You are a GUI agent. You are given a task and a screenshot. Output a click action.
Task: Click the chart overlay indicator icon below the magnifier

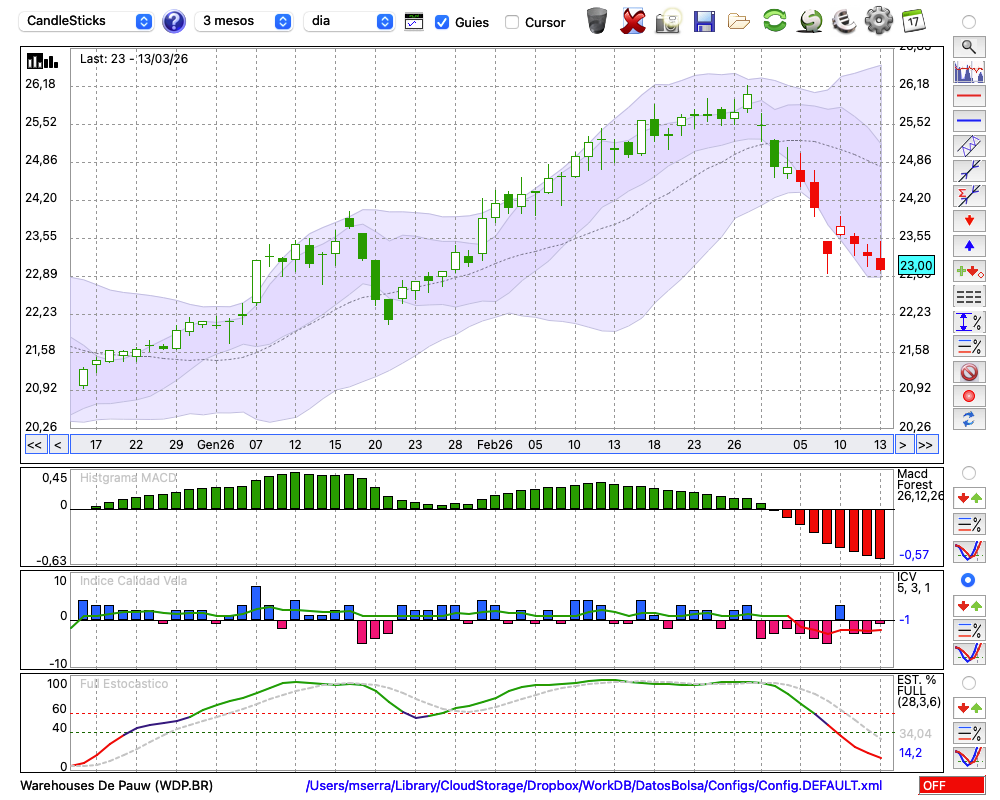(969, 71)
